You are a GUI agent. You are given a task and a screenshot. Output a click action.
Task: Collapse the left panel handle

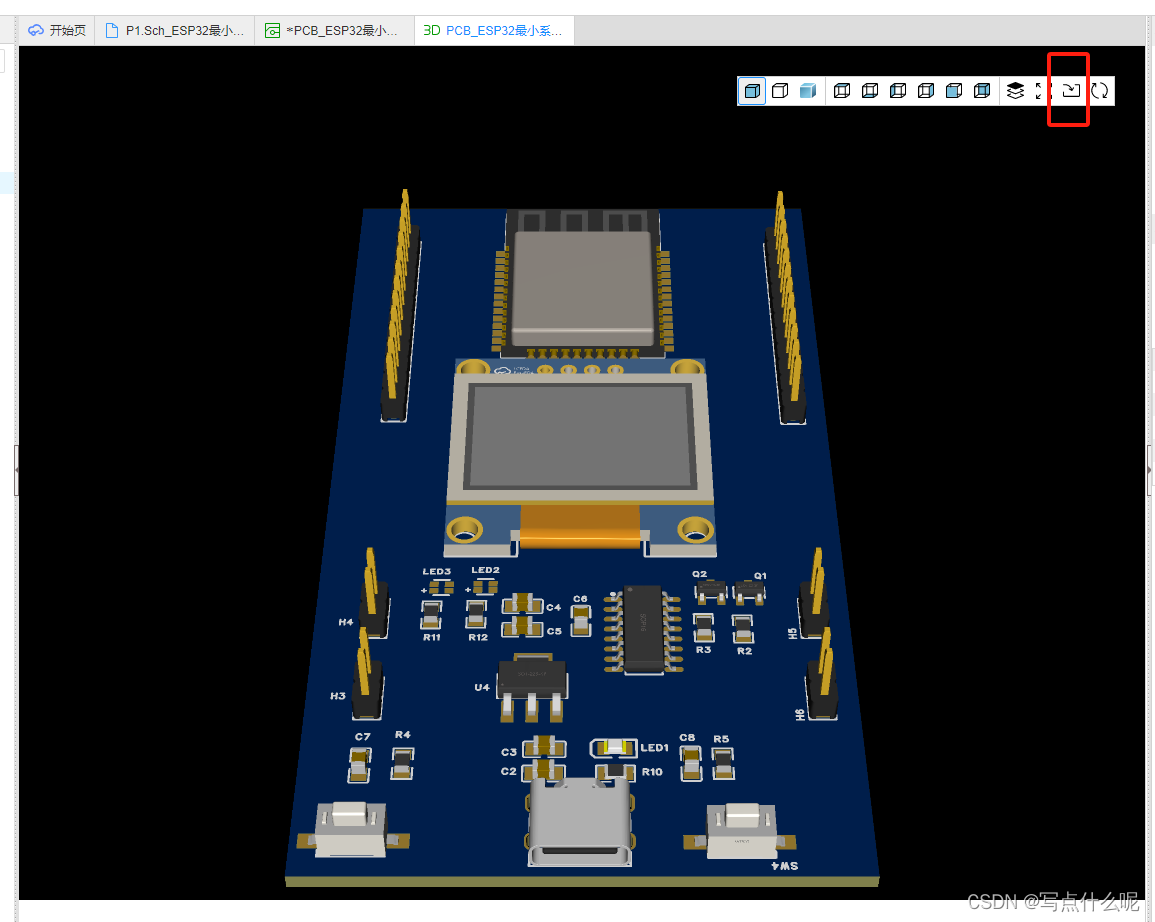16,470
